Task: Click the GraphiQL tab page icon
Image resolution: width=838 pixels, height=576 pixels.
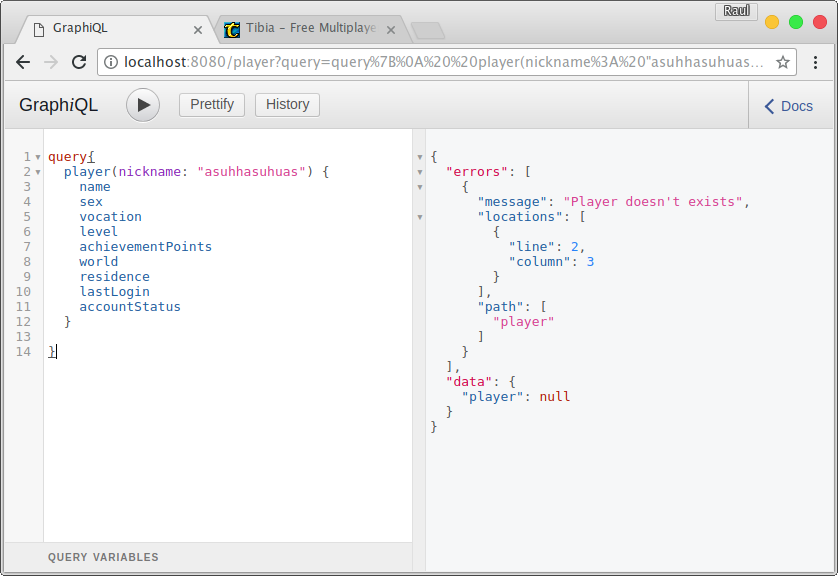Action: 38,29
